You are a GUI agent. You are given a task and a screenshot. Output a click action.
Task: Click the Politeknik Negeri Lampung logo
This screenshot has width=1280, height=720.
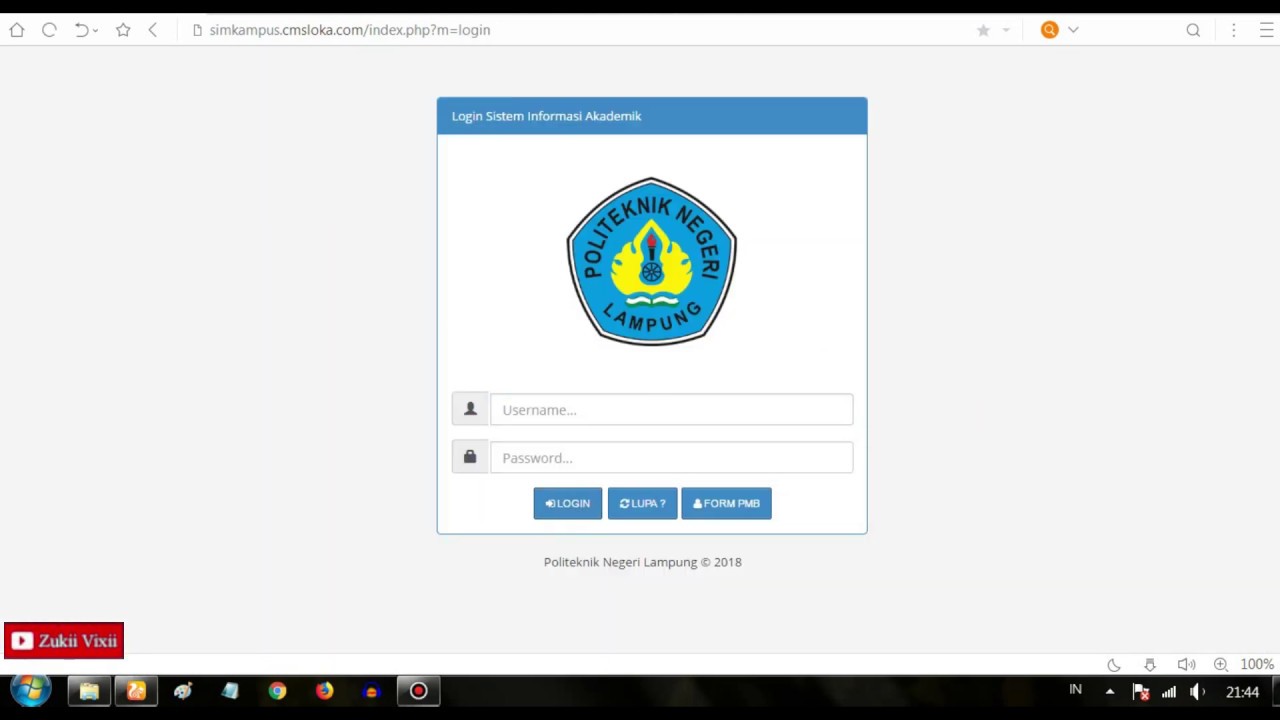point(652,261)
